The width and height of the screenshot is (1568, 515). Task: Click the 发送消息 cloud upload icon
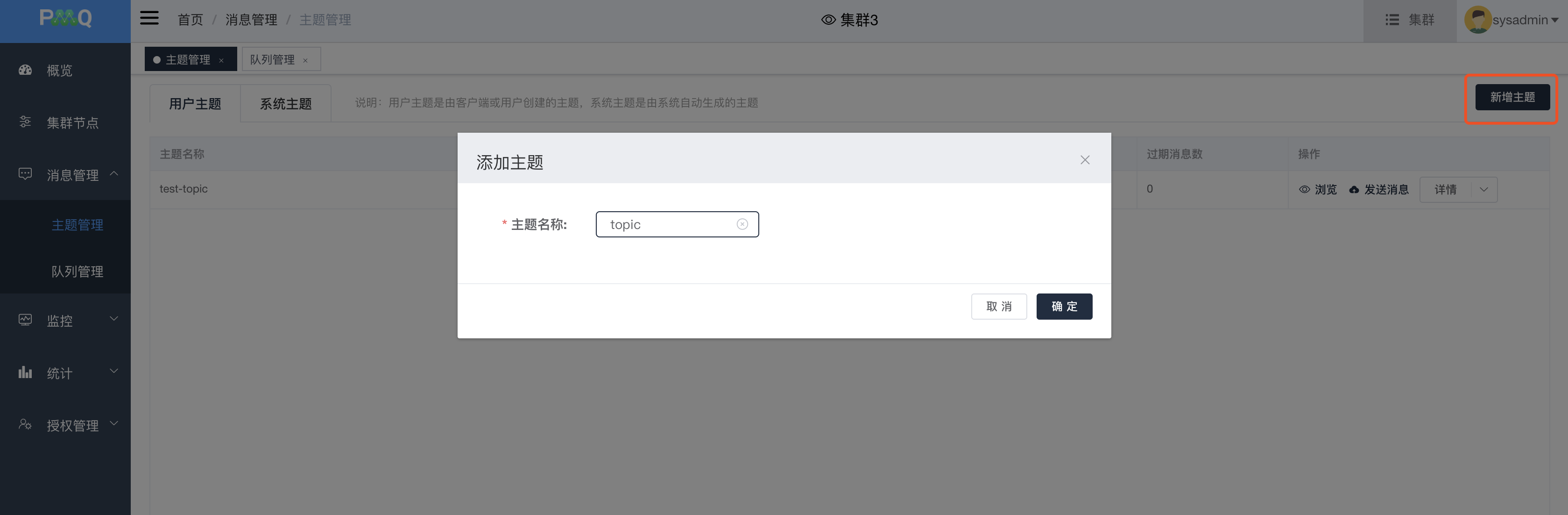coord(1354,190)
